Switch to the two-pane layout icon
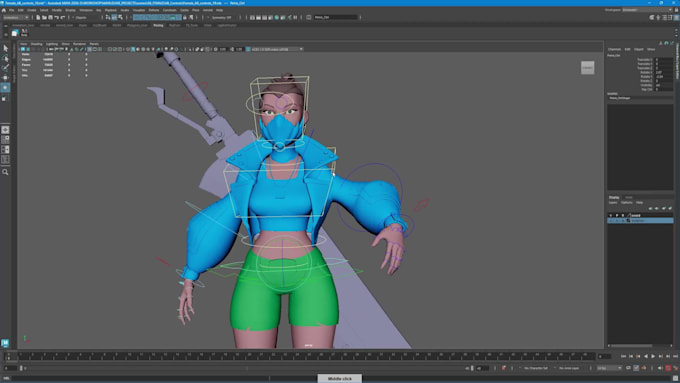This screenshot has height=383, width=680. pyautogui.click(x=5, y=150)
